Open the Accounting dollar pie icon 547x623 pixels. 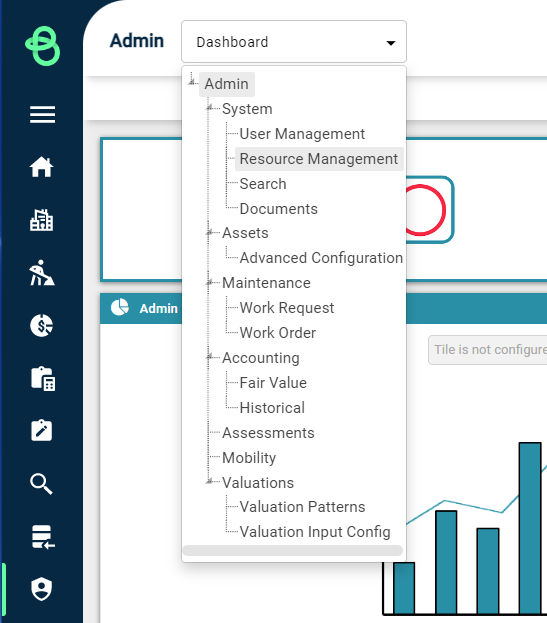(x=42, y=325)
